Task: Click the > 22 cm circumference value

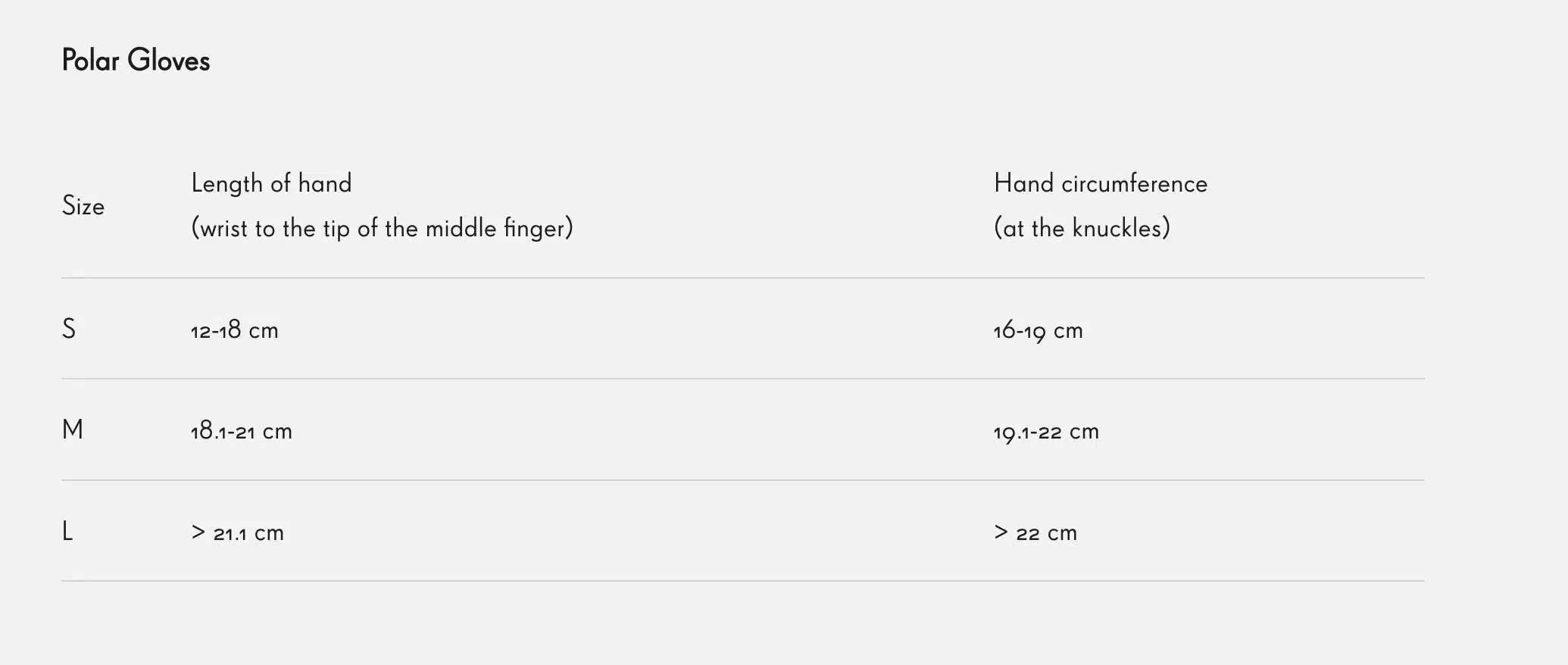Action: [x=1035, y=533]
